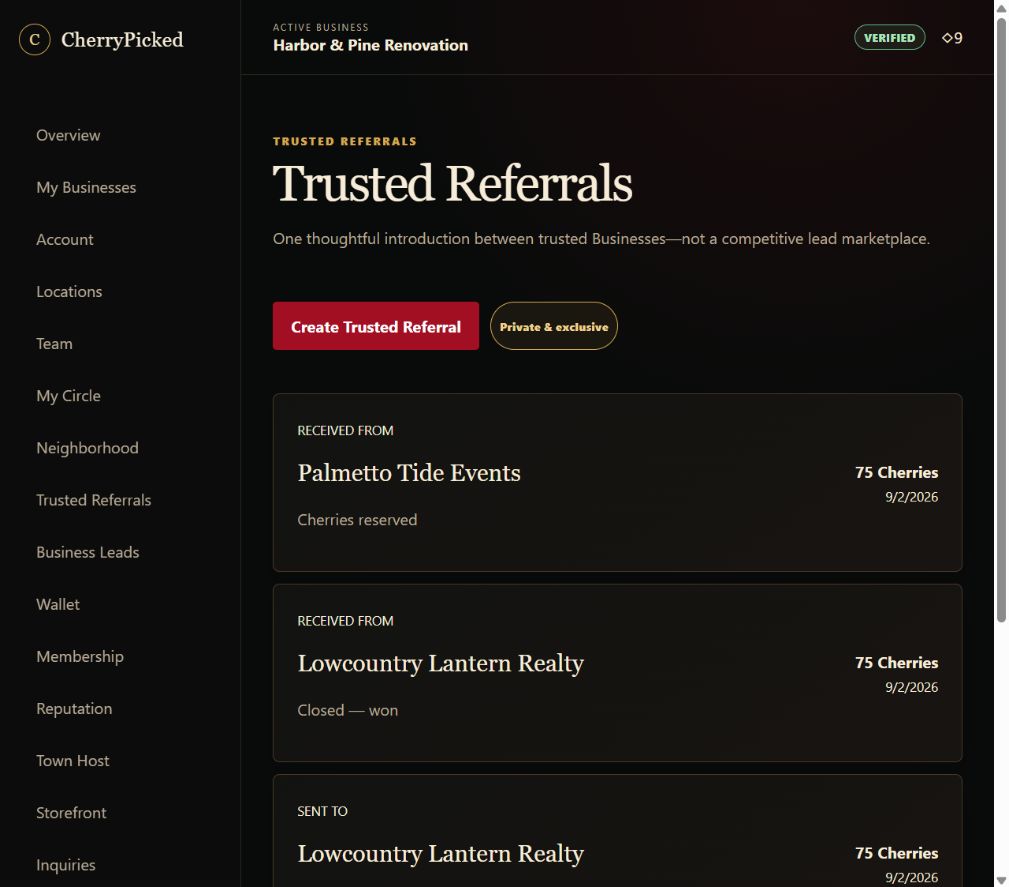Click the CherryPicked brand name
The image size is (1009, 887).
coord(122,39)
